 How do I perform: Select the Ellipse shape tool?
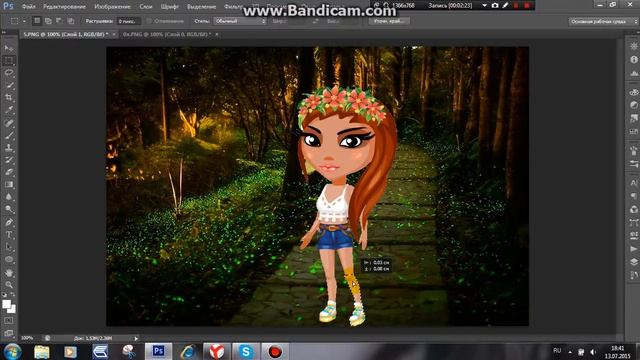(x=9, y=260)
